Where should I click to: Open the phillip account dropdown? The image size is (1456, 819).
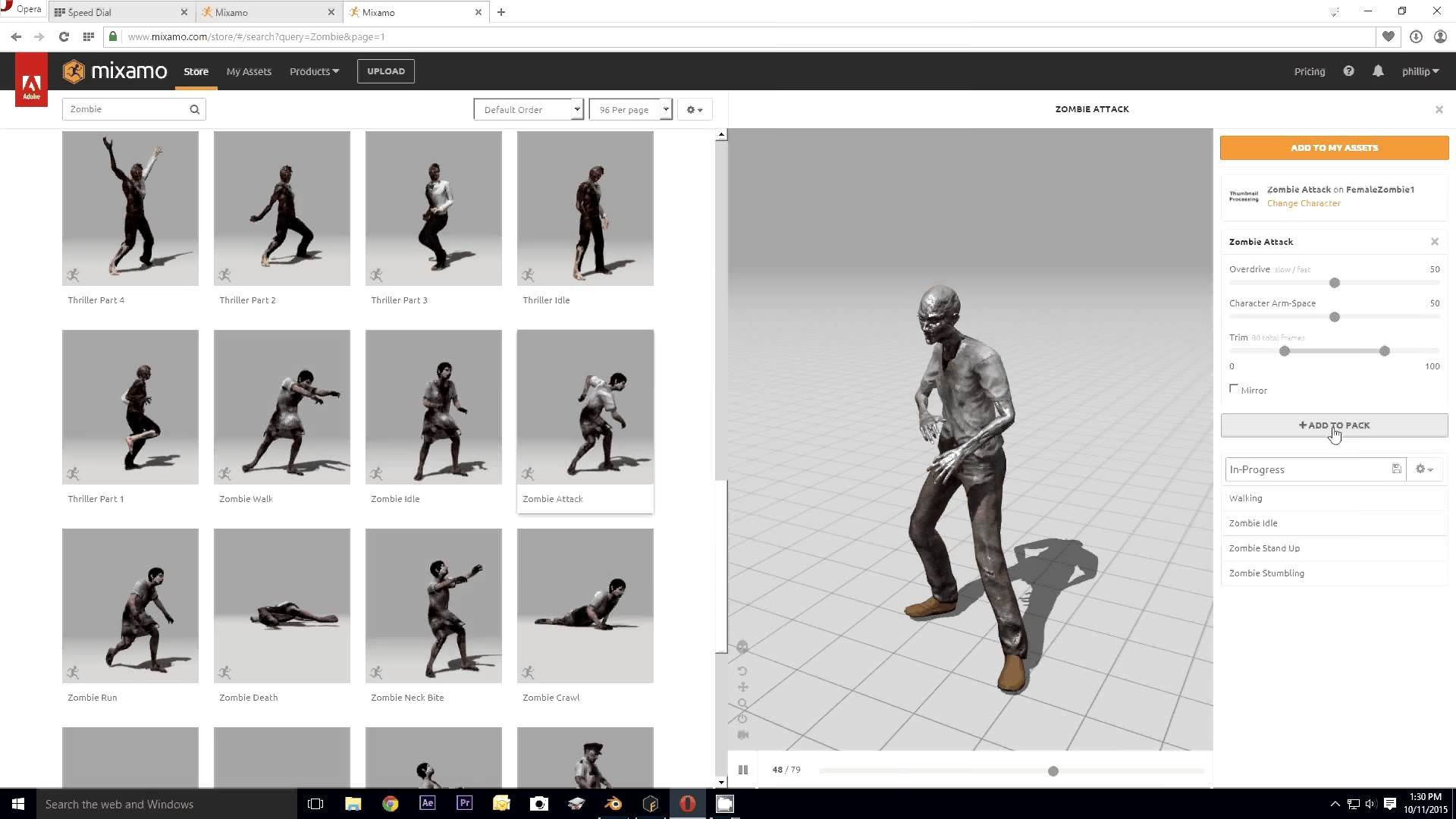point(1420,71)
